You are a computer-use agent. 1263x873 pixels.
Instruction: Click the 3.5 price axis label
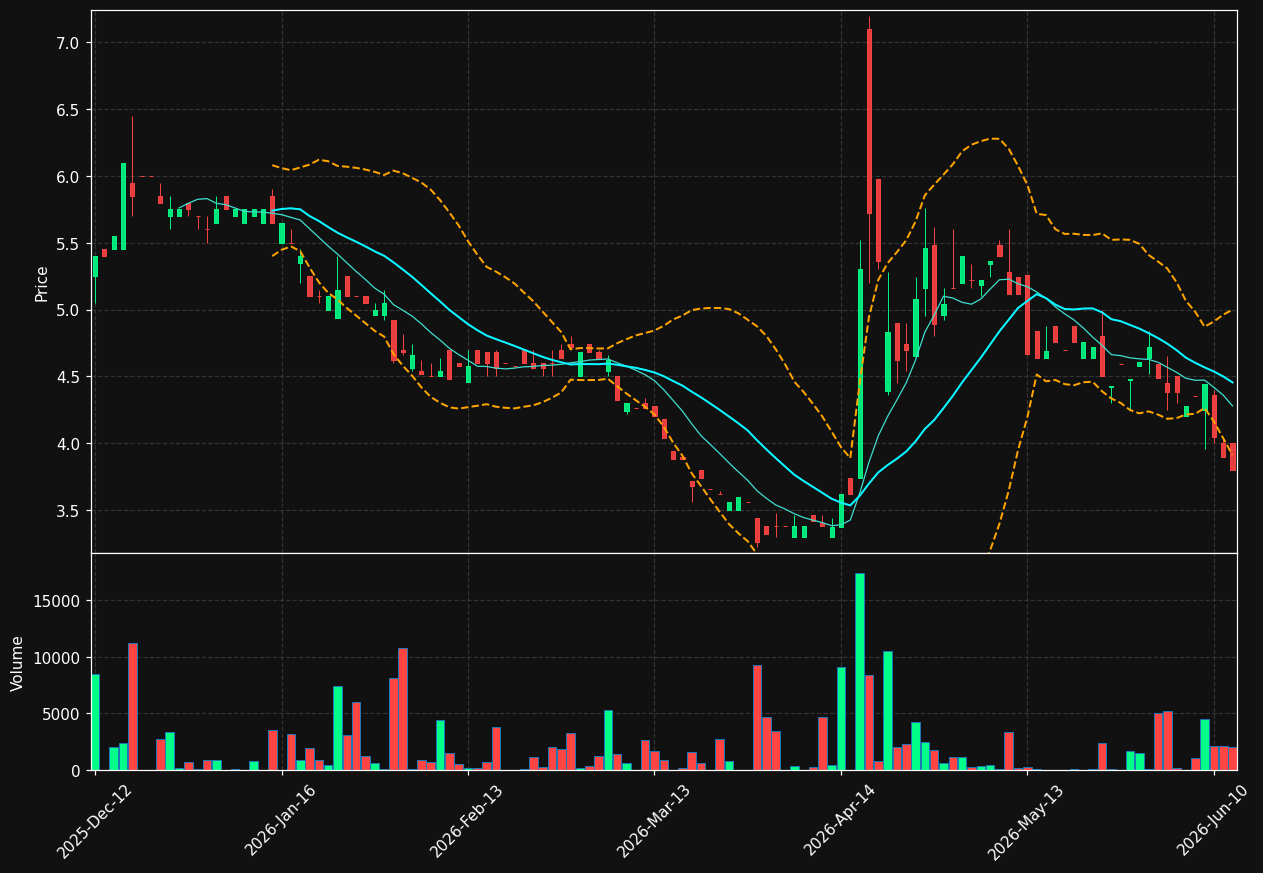click(x=69, y=510)
